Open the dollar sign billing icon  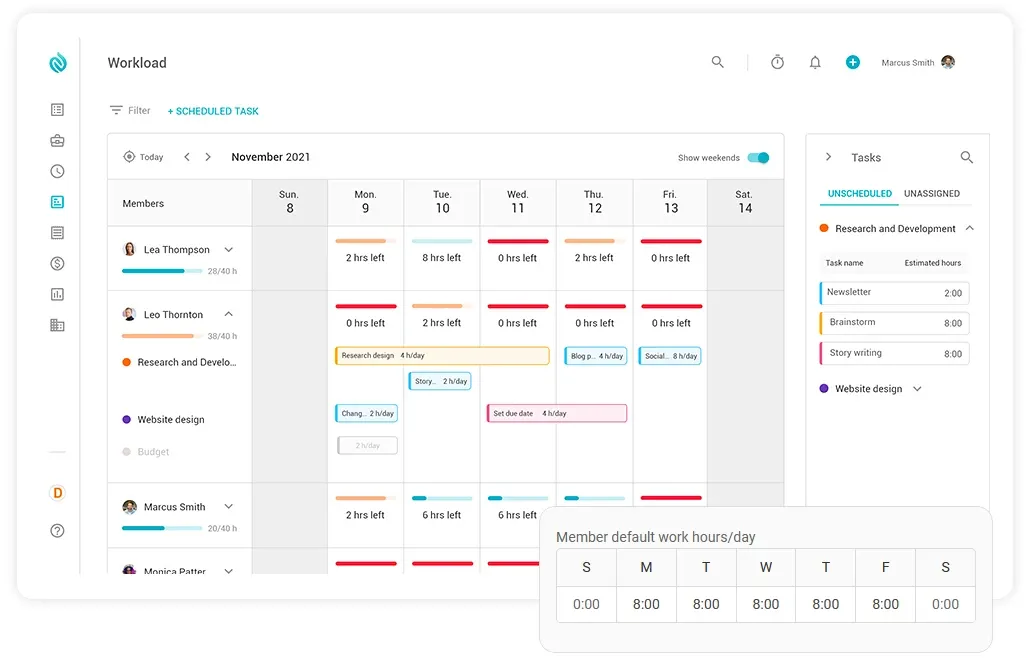57,264
